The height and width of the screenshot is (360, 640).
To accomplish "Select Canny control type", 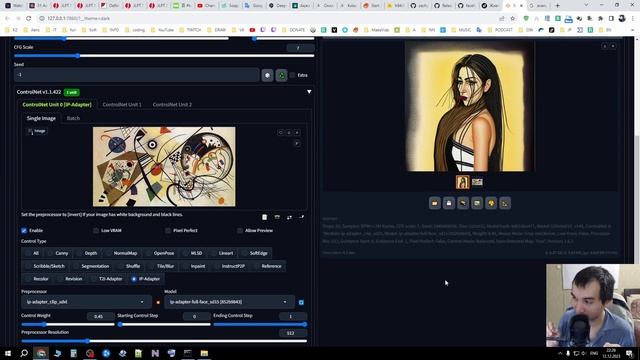I will pos(58,253).
